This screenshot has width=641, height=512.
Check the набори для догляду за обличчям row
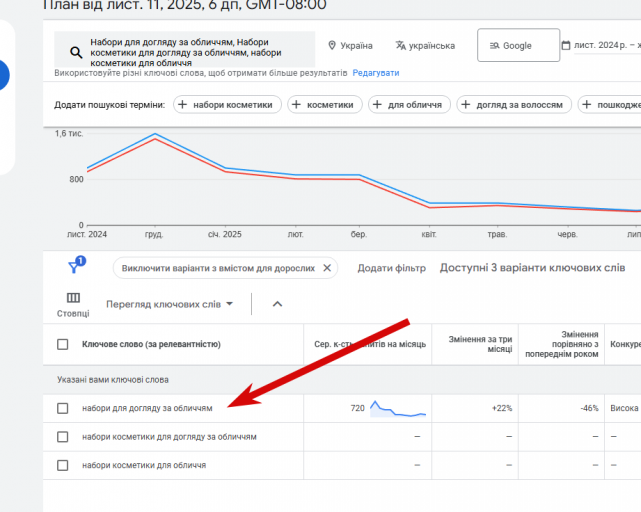click(x=63, y=408)
